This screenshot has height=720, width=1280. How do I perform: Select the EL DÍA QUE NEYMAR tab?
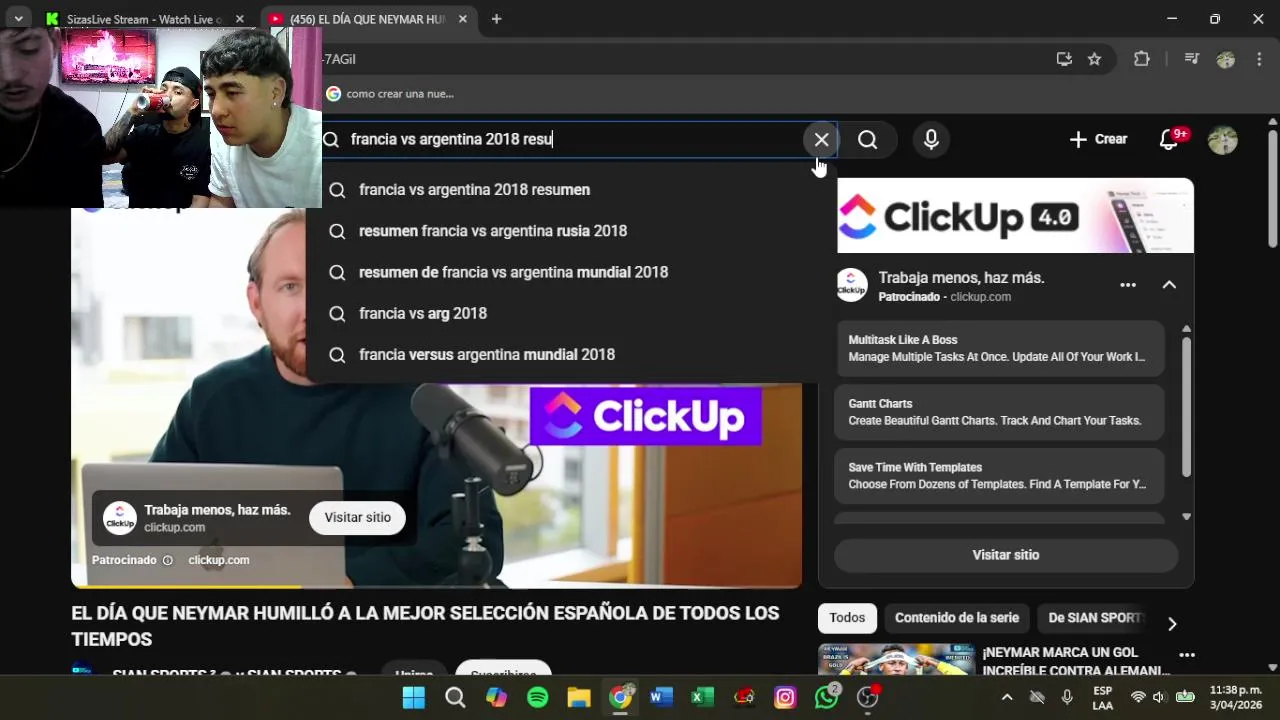pyautogui.click(x=366, y=19)
